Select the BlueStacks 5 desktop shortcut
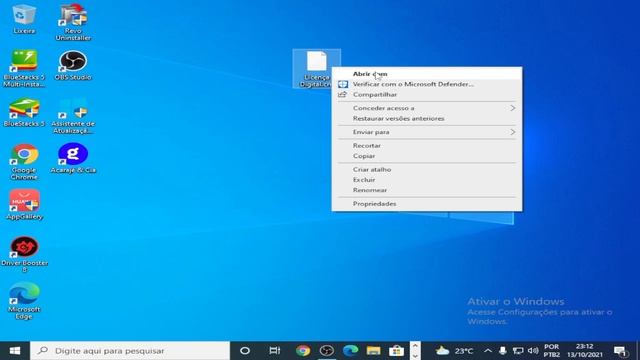 (24, 112)
